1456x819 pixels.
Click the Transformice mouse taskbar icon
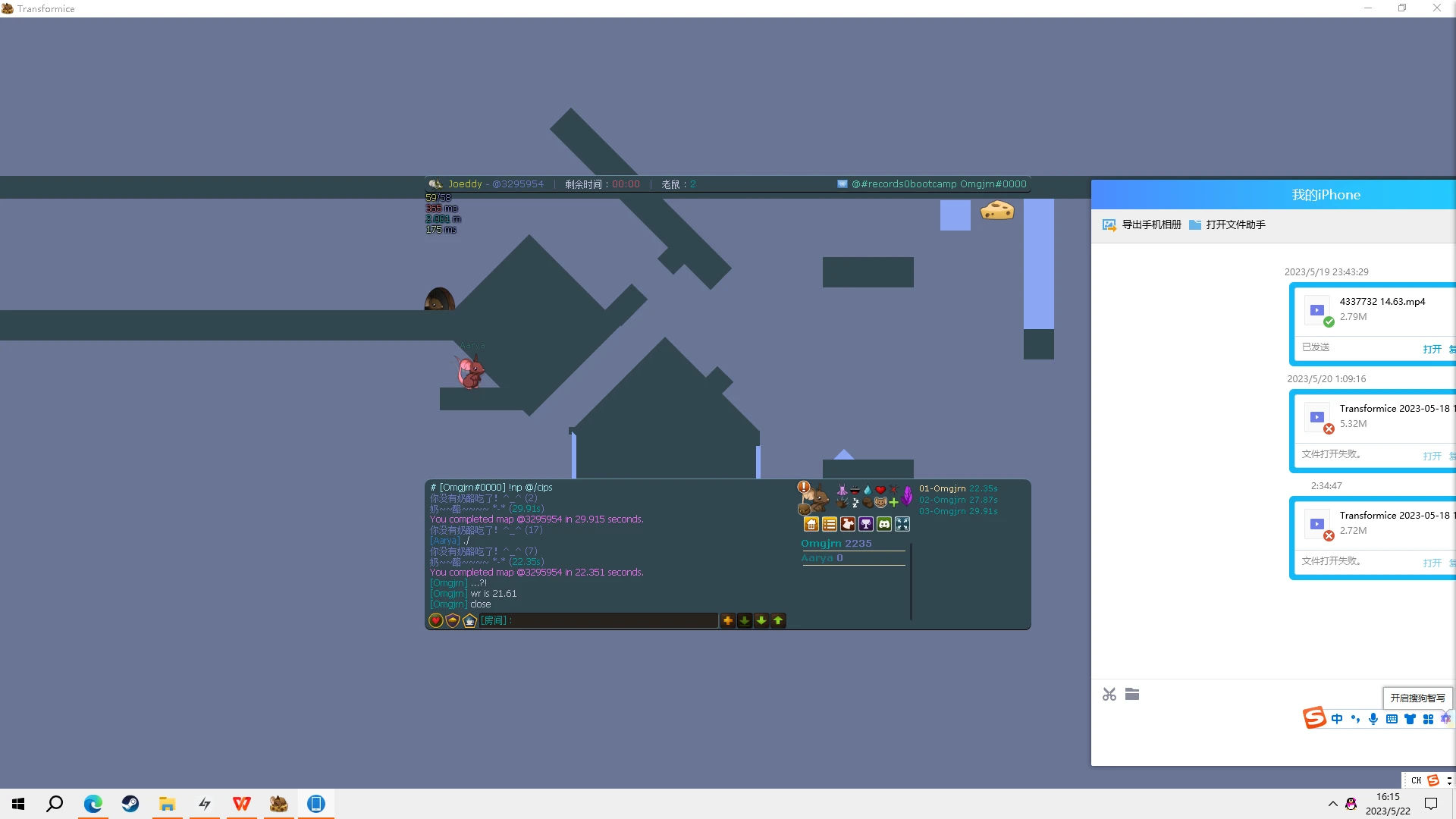click(x=279, y=804)
